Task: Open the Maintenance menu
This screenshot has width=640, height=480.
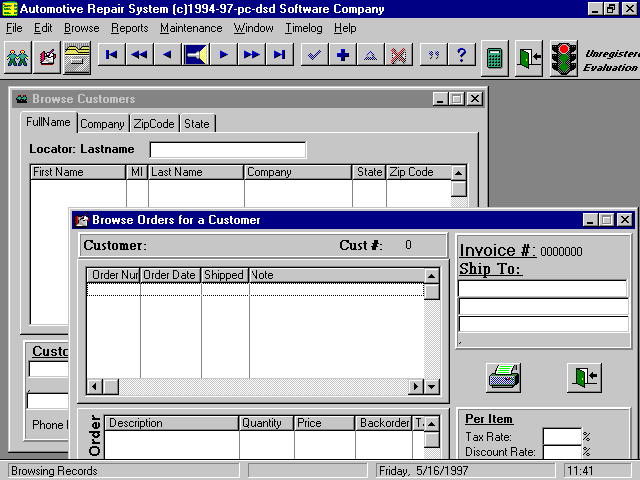Action: [x=192, y=28]
